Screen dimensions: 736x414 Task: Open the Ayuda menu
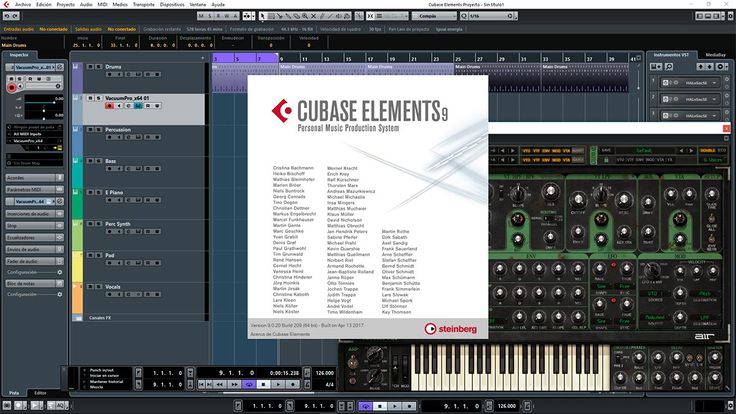pyautogui.click(x=218, y=4)
